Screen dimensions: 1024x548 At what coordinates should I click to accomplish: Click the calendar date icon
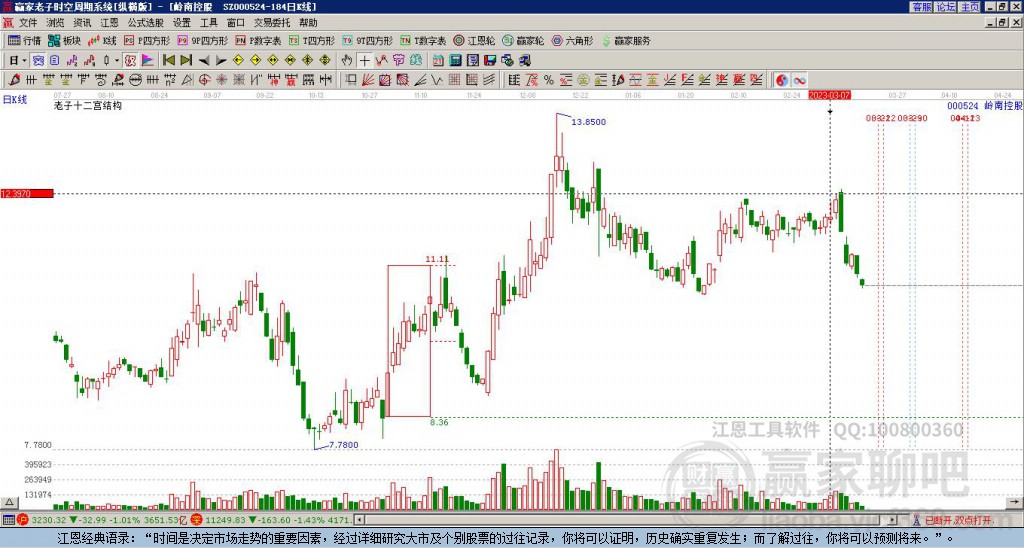[x=438, y=60]
